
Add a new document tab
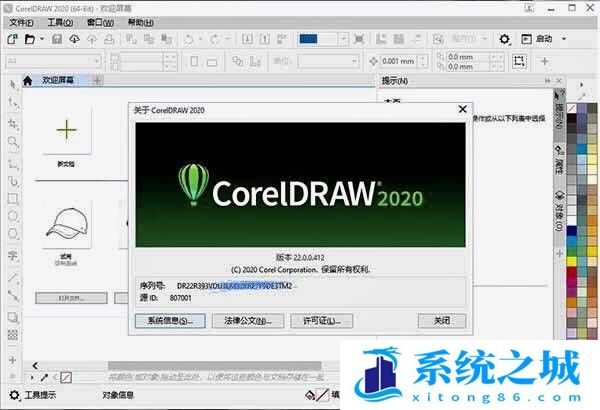coord(98,80)
